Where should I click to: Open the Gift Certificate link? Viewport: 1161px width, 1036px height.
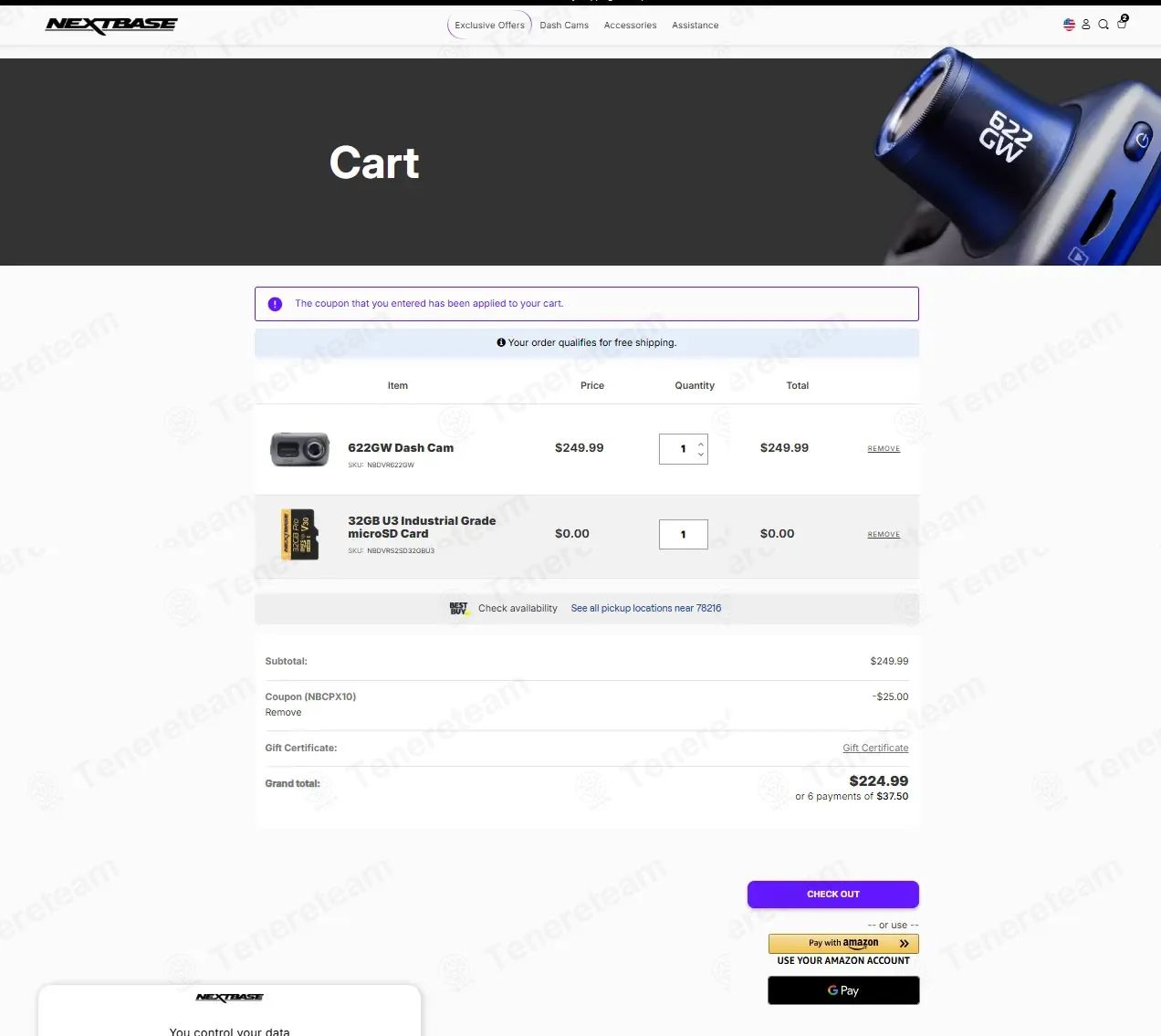(875, 748)
